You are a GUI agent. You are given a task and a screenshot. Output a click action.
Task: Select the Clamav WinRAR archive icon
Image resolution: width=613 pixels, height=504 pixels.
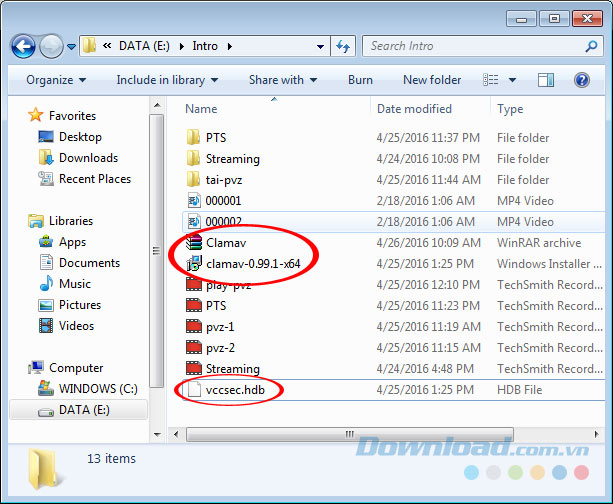click(x=194, y=242)
